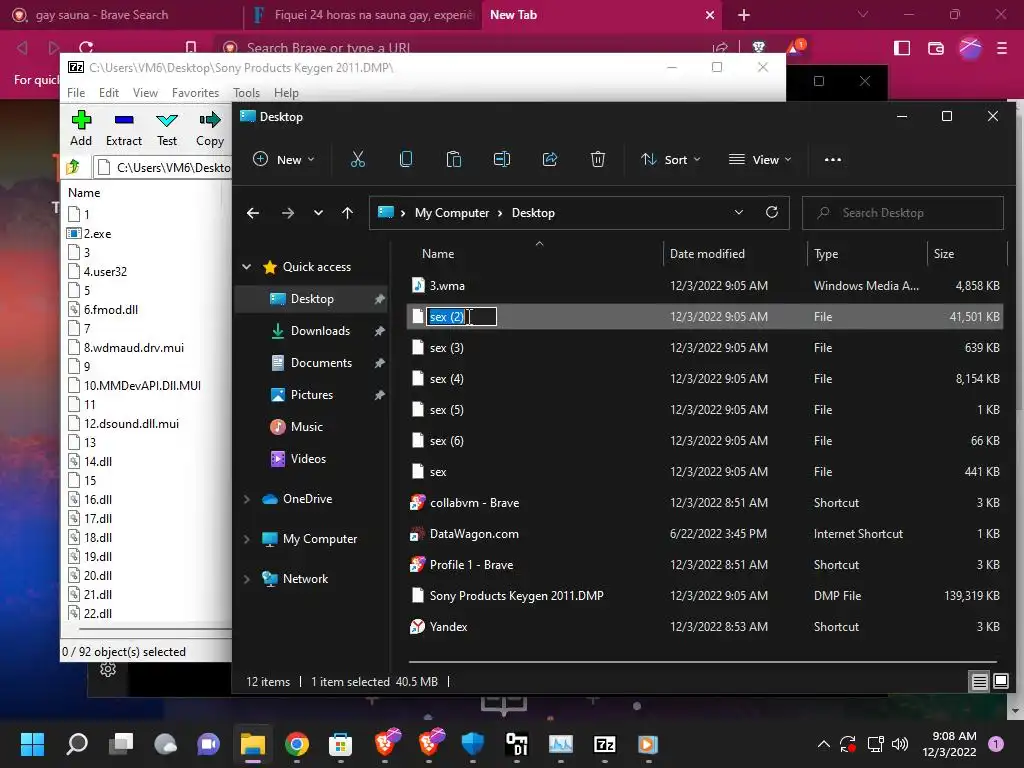Show hidden system tray icons
Screen dimensions: 1024x768
[x=824, y=744]
